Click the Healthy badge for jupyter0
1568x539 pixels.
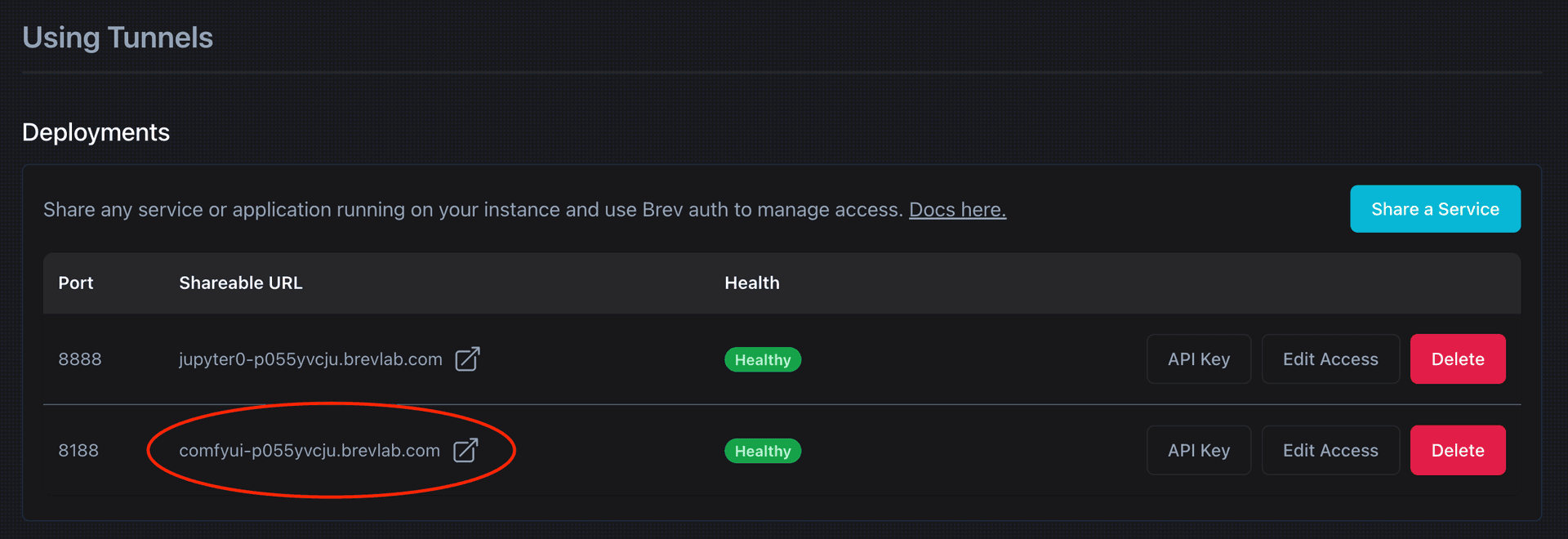pos(762,360)
